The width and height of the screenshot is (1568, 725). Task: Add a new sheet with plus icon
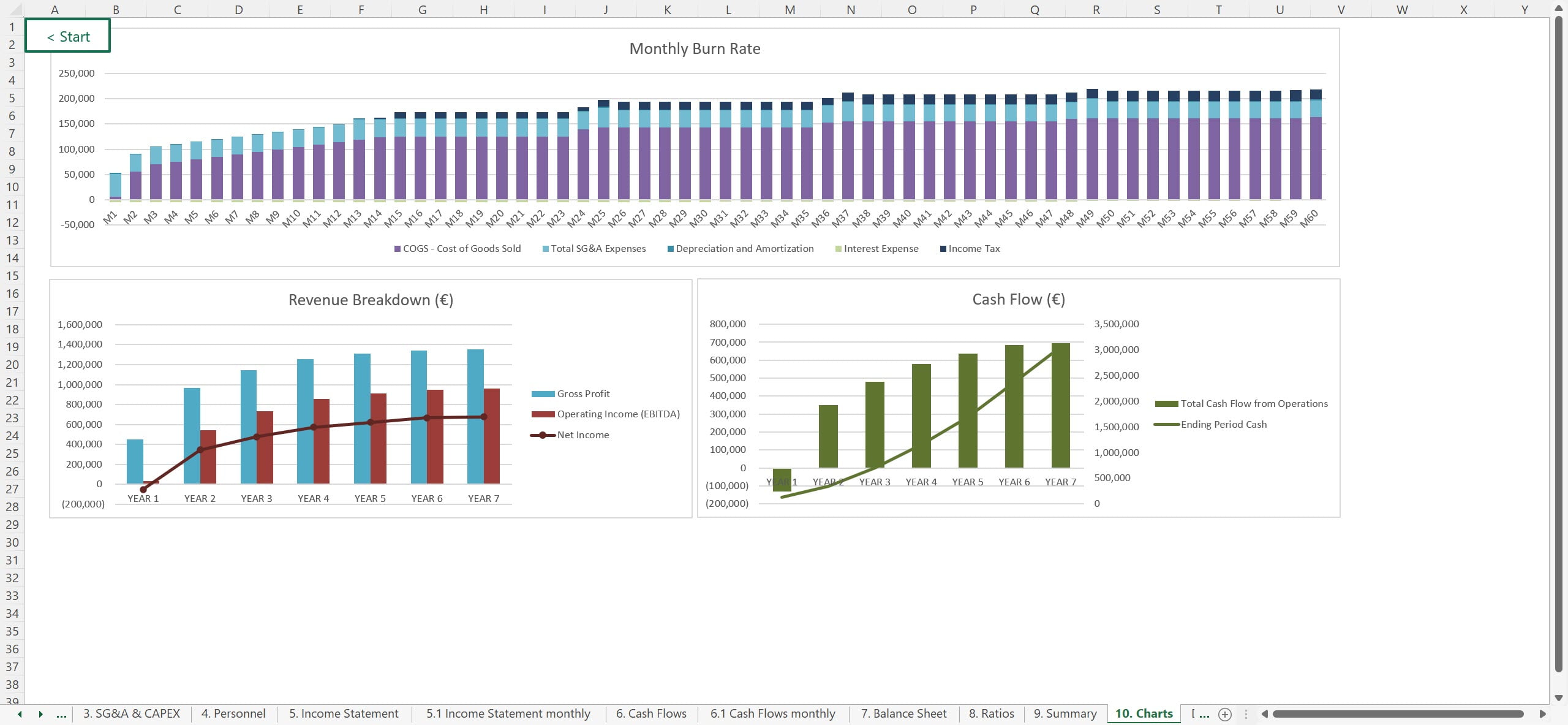pos(1224,714)
